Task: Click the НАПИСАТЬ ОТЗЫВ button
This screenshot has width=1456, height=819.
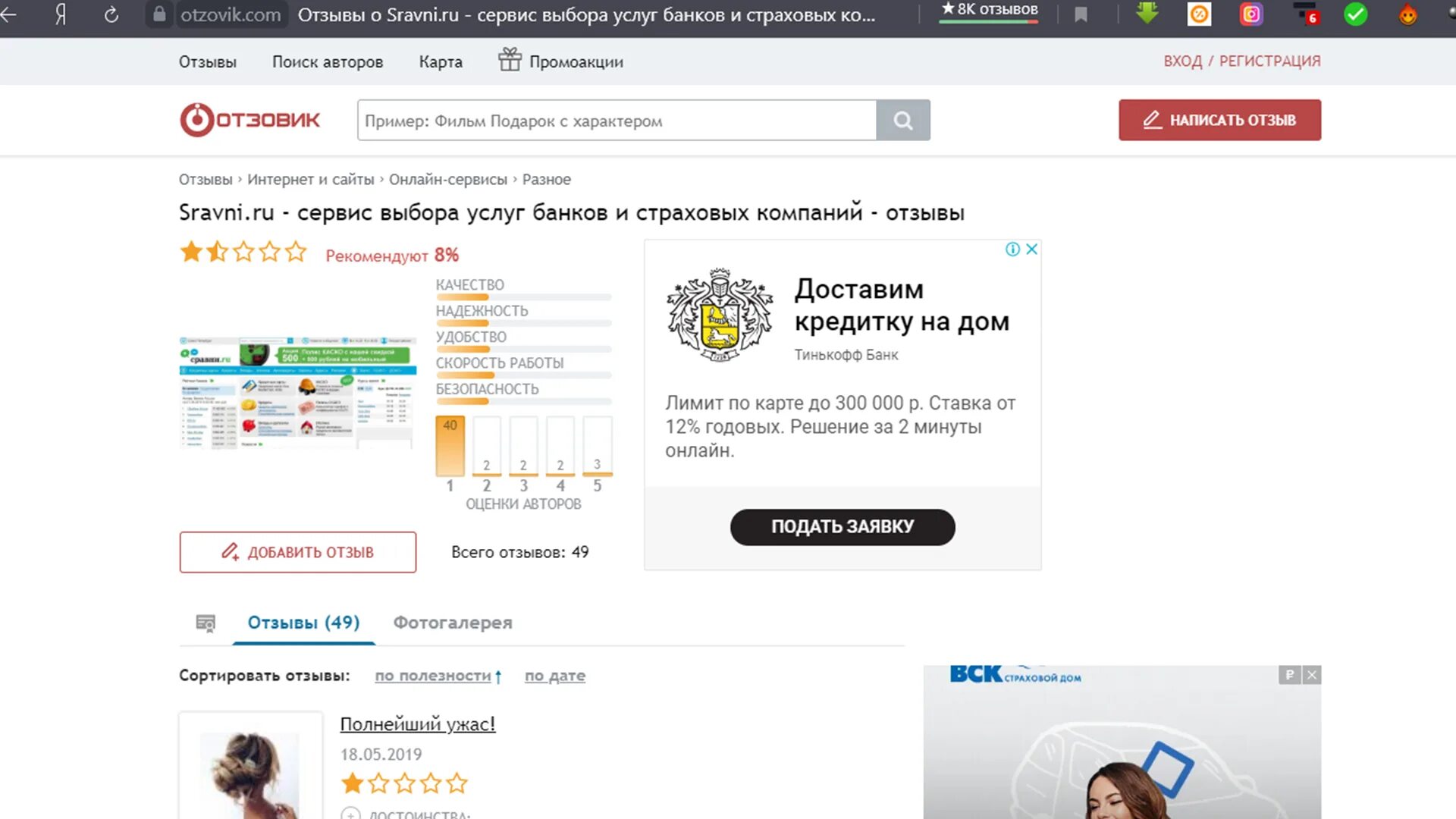Action: pos(1219,120)
